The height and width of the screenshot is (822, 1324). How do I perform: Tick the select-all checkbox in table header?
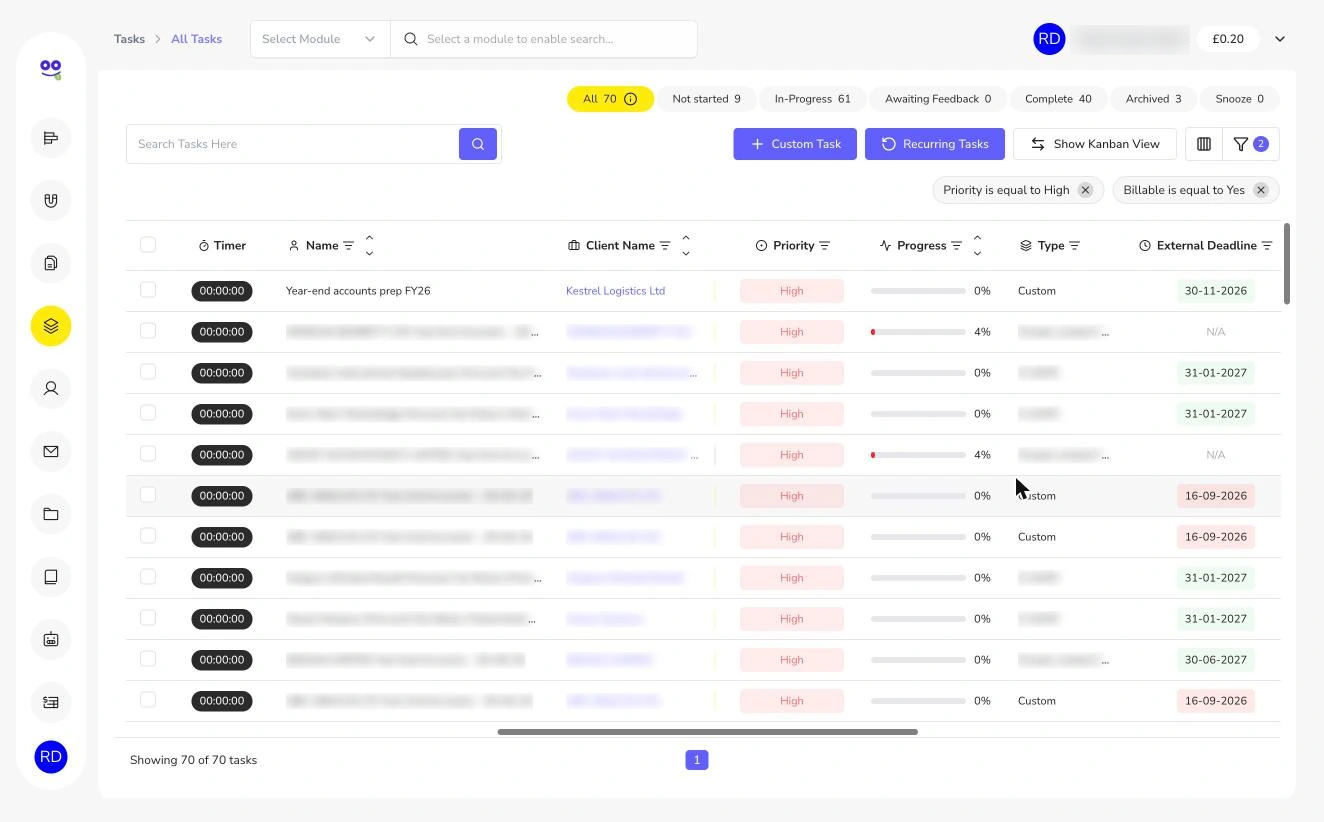pos(148,245)
